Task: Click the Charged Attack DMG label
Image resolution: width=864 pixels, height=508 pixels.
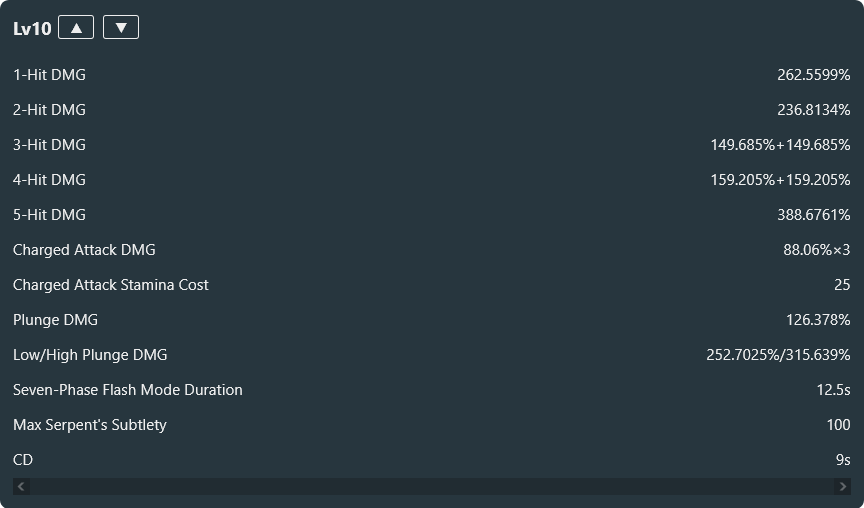Action: 84,250
